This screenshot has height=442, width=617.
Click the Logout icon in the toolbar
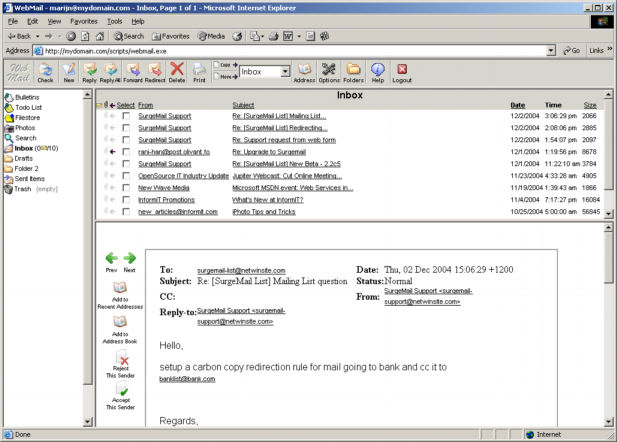pos(402,72)
